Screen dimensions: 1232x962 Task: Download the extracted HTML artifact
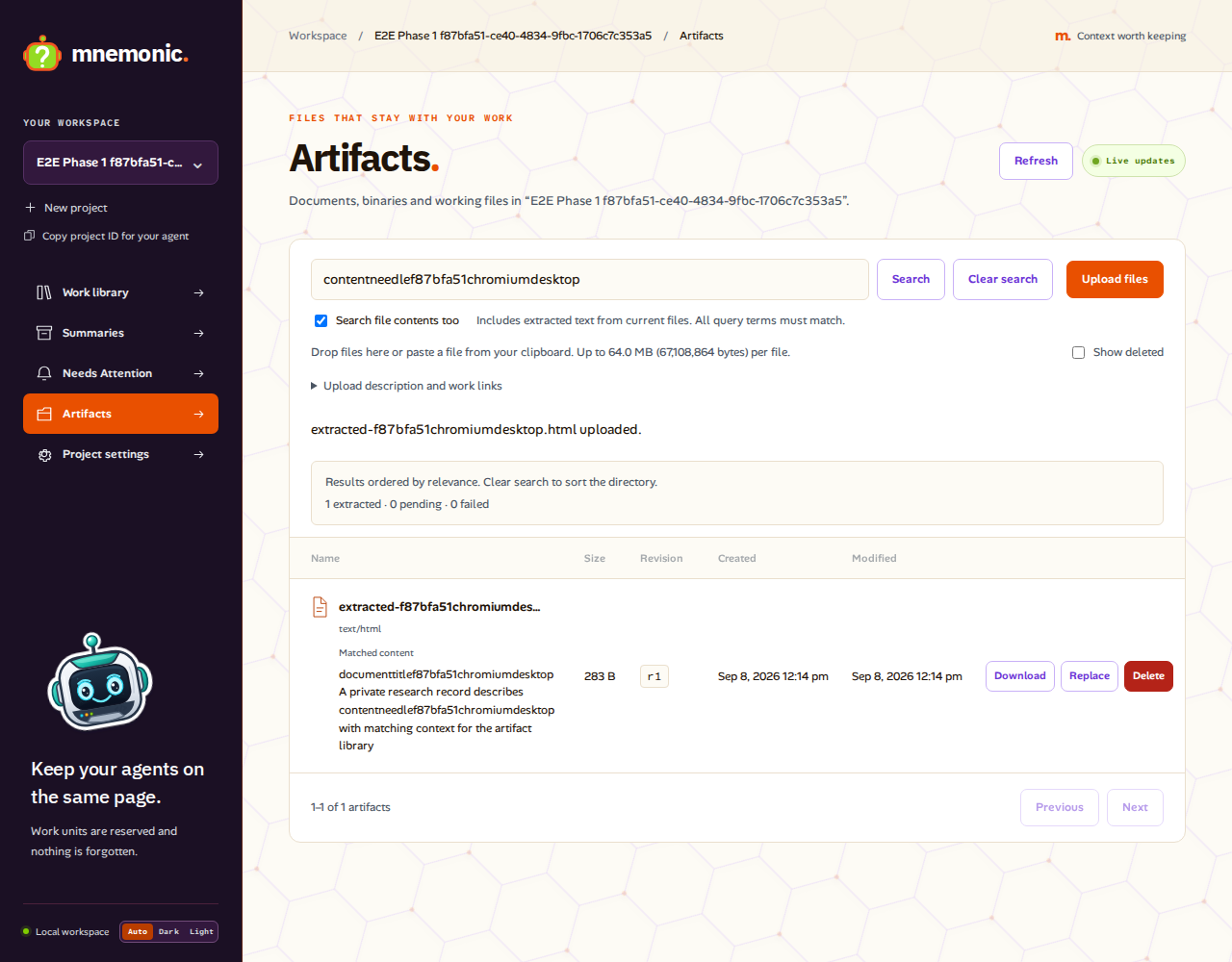click(x=1020, y=676)
